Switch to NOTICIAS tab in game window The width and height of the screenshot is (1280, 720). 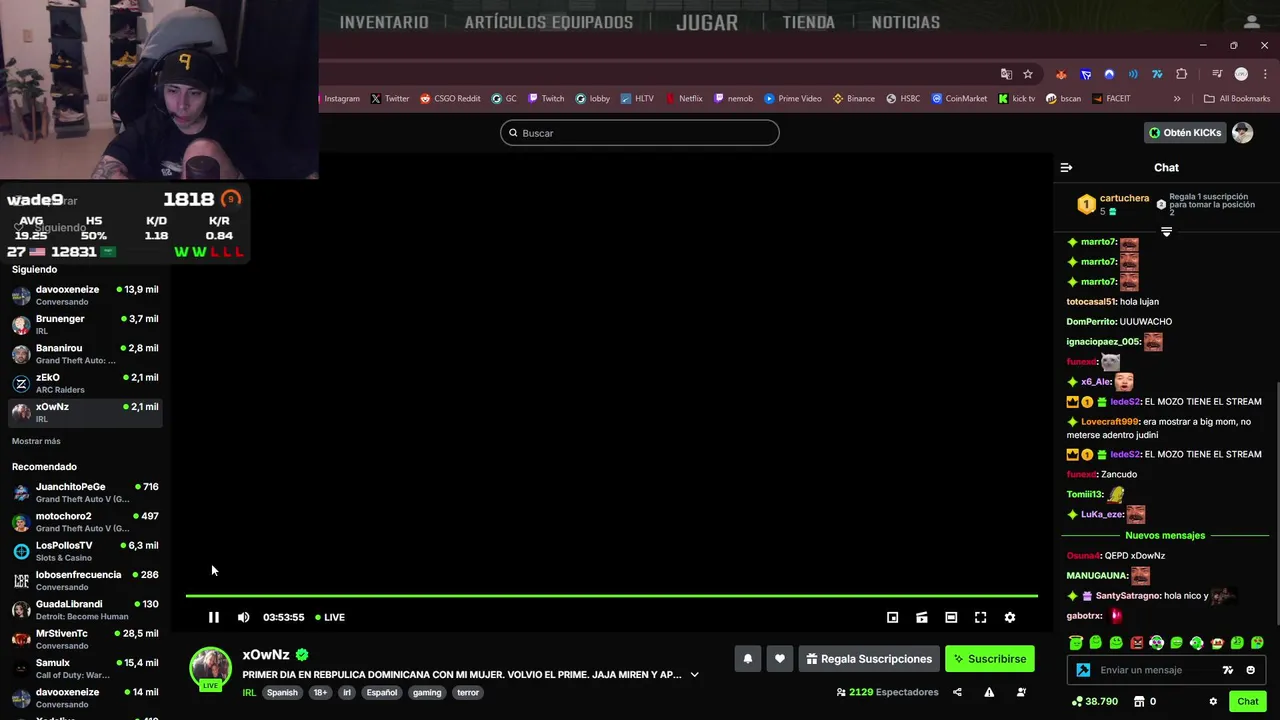point(906,22)
